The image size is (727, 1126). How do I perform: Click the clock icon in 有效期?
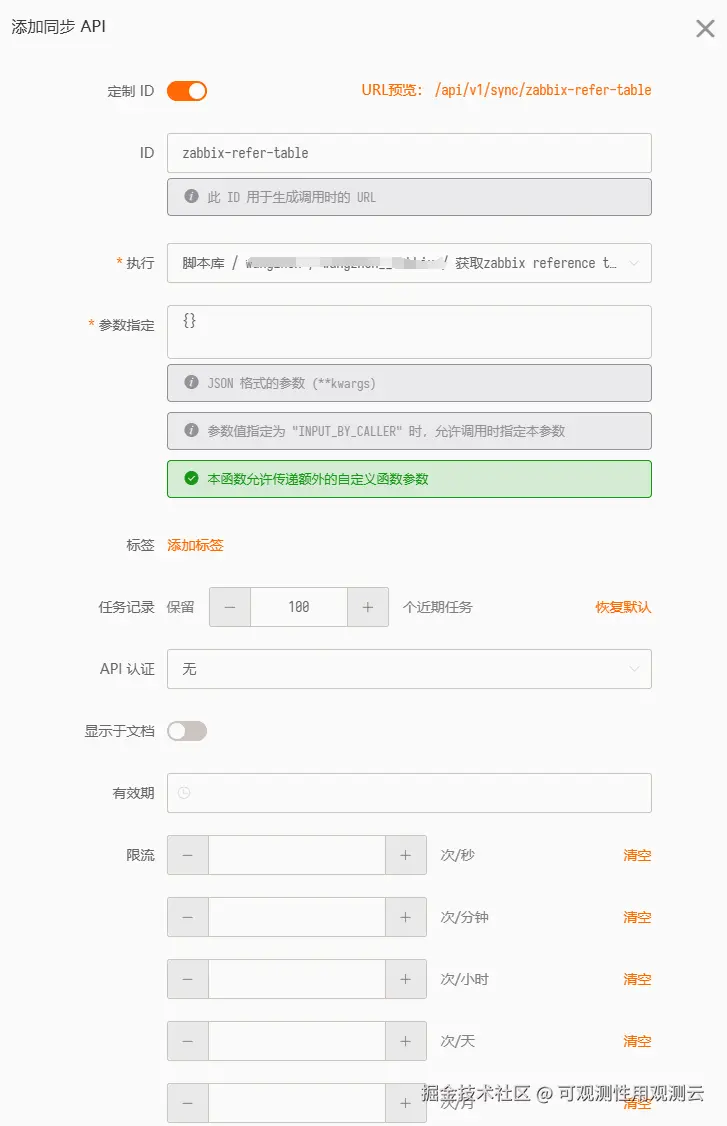tap(184, 793)
